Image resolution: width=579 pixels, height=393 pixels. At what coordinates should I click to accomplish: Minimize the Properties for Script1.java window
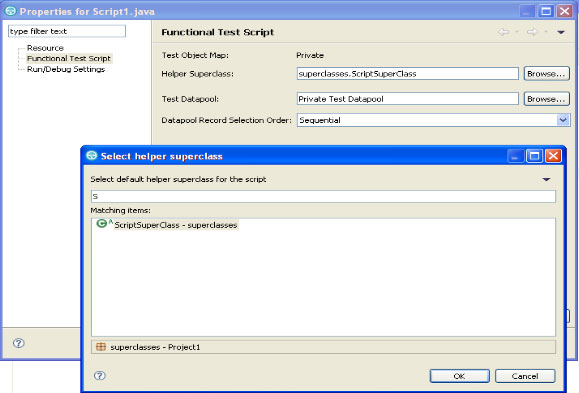527,11
